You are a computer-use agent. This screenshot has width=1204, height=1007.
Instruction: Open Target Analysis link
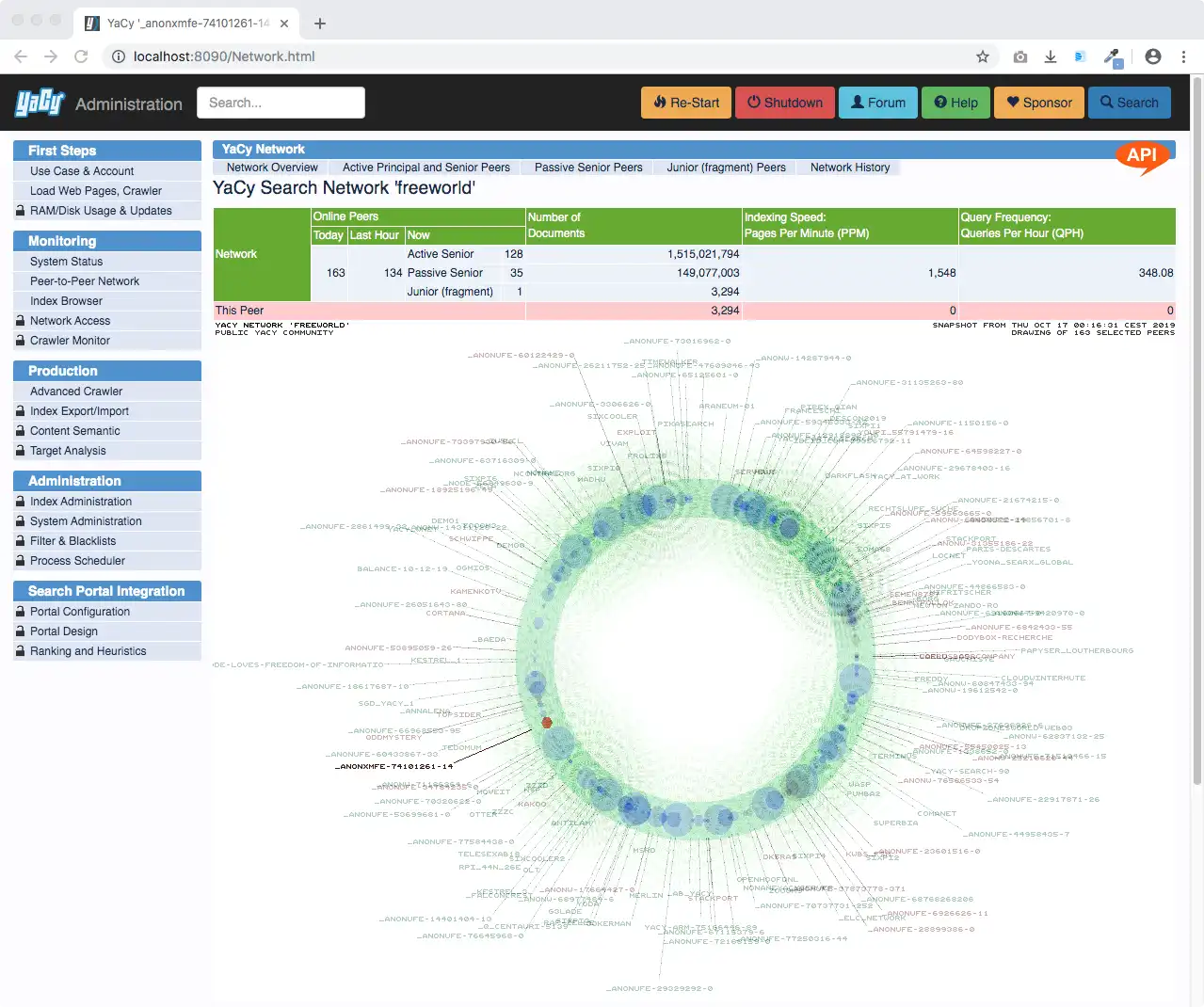(x=68, y=451)
